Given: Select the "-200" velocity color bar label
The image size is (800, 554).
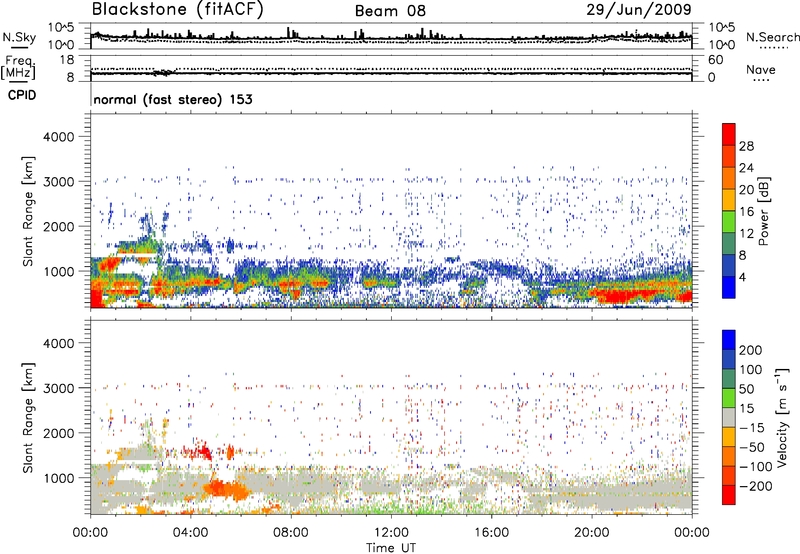Looking at the screenshot, I should 756,486.
